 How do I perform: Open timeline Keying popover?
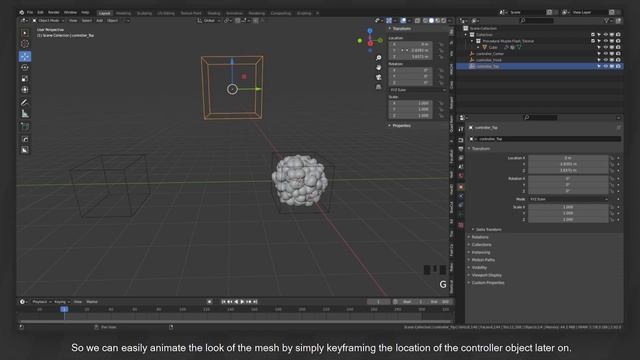[62, 302]
